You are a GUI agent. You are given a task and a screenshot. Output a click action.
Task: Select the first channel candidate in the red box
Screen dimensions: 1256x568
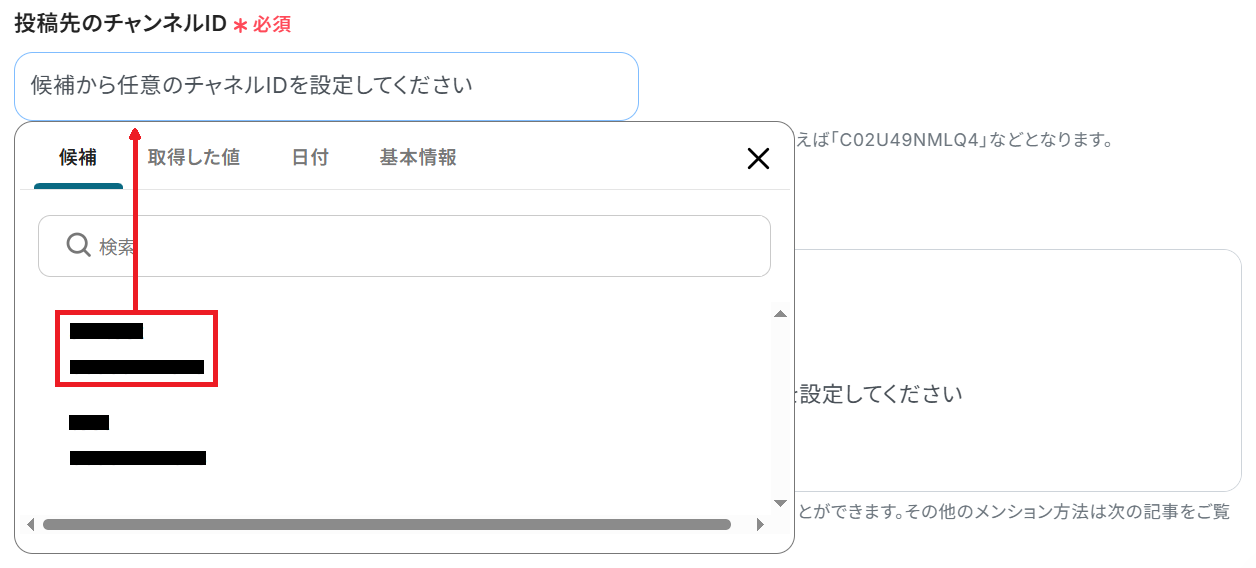135,348
